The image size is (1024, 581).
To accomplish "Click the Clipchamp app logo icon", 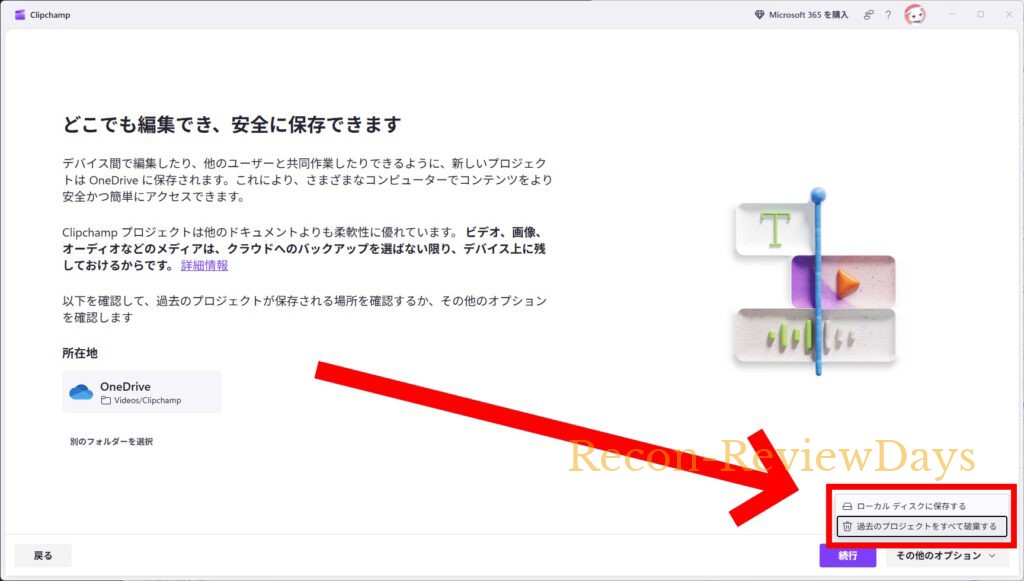I will tap(20, 14).
